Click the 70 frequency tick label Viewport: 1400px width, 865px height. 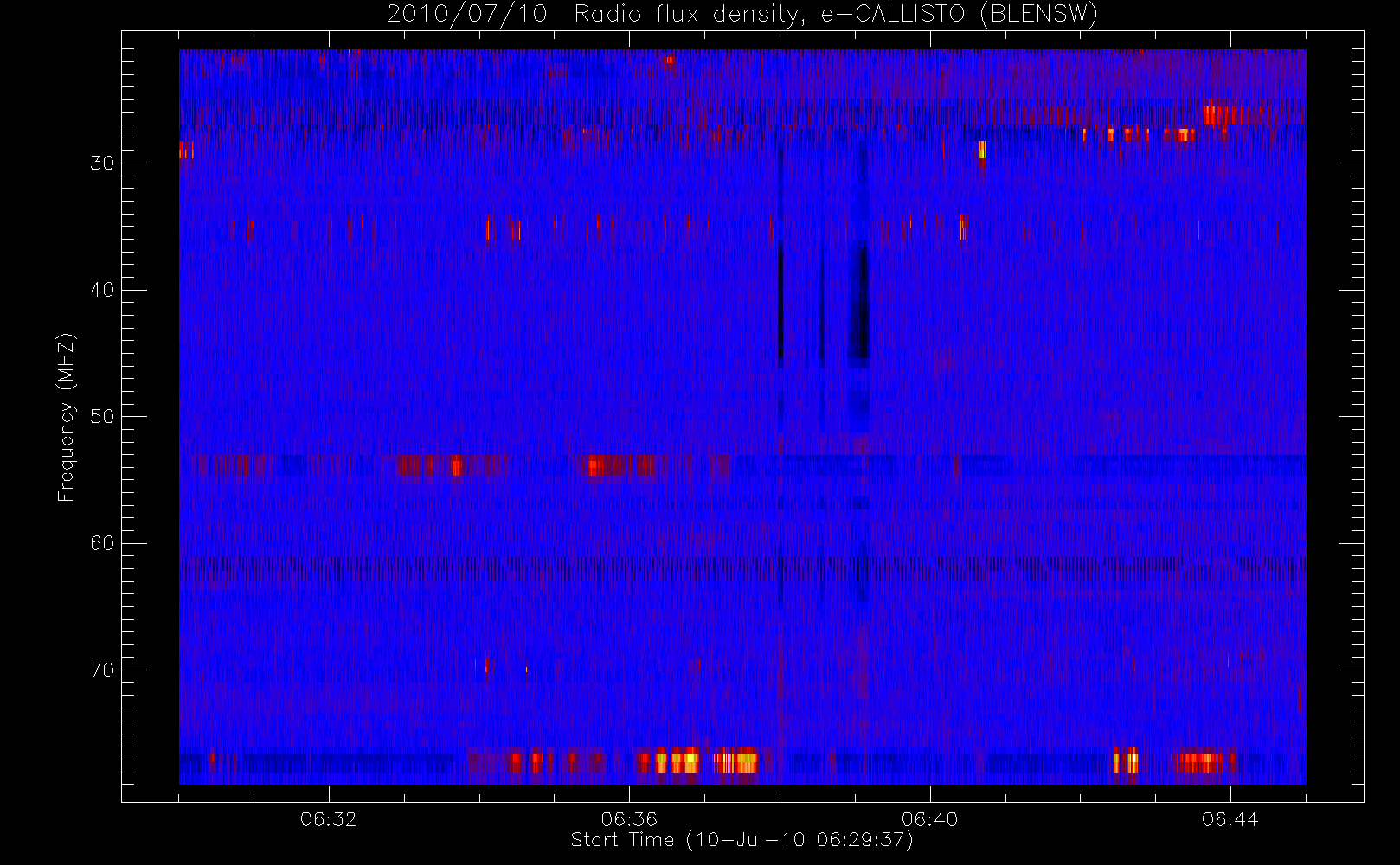(x=102, y=670)
